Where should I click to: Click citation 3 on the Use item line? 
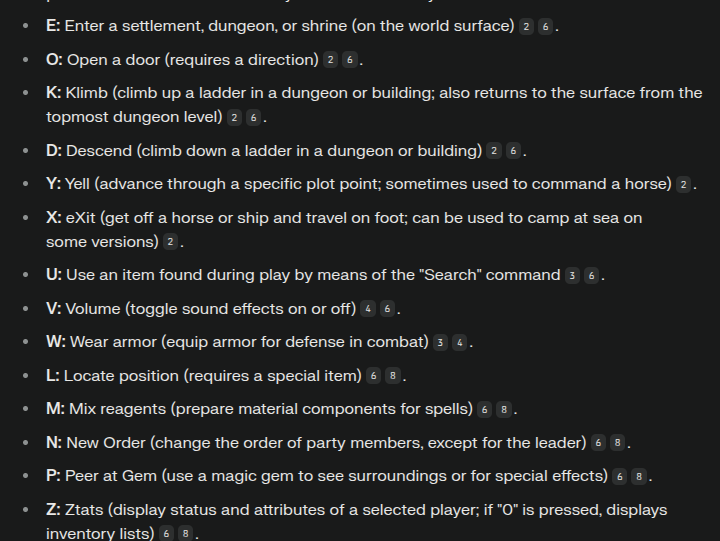click(x=572, y=276)
